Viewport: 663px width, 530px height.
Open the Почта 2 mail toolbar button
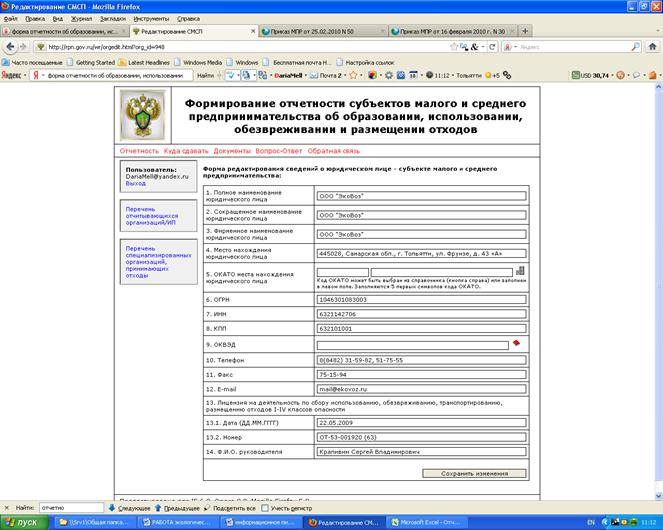pos(326,75)
